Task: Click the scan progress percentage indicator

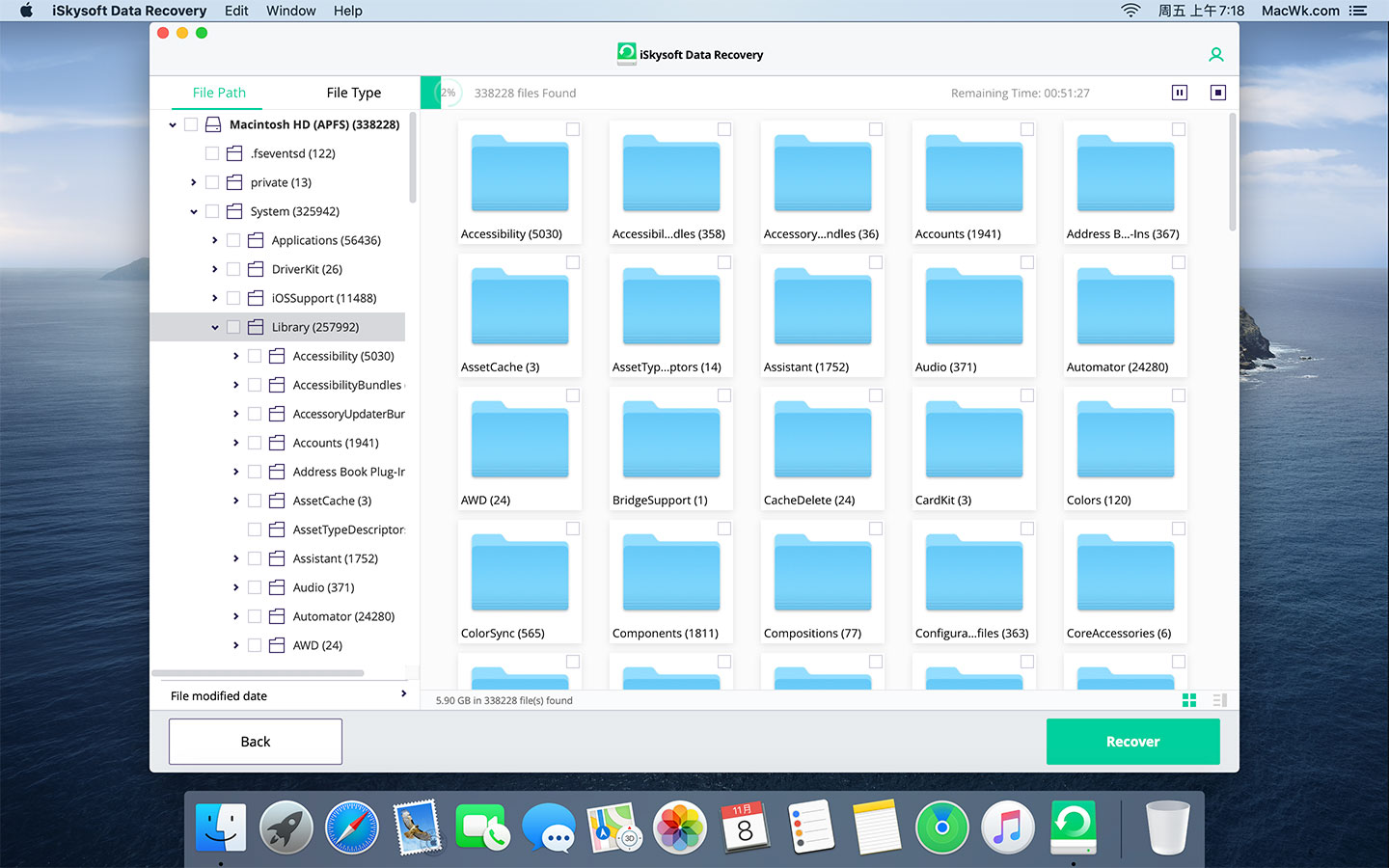Action: pos(449,93)
